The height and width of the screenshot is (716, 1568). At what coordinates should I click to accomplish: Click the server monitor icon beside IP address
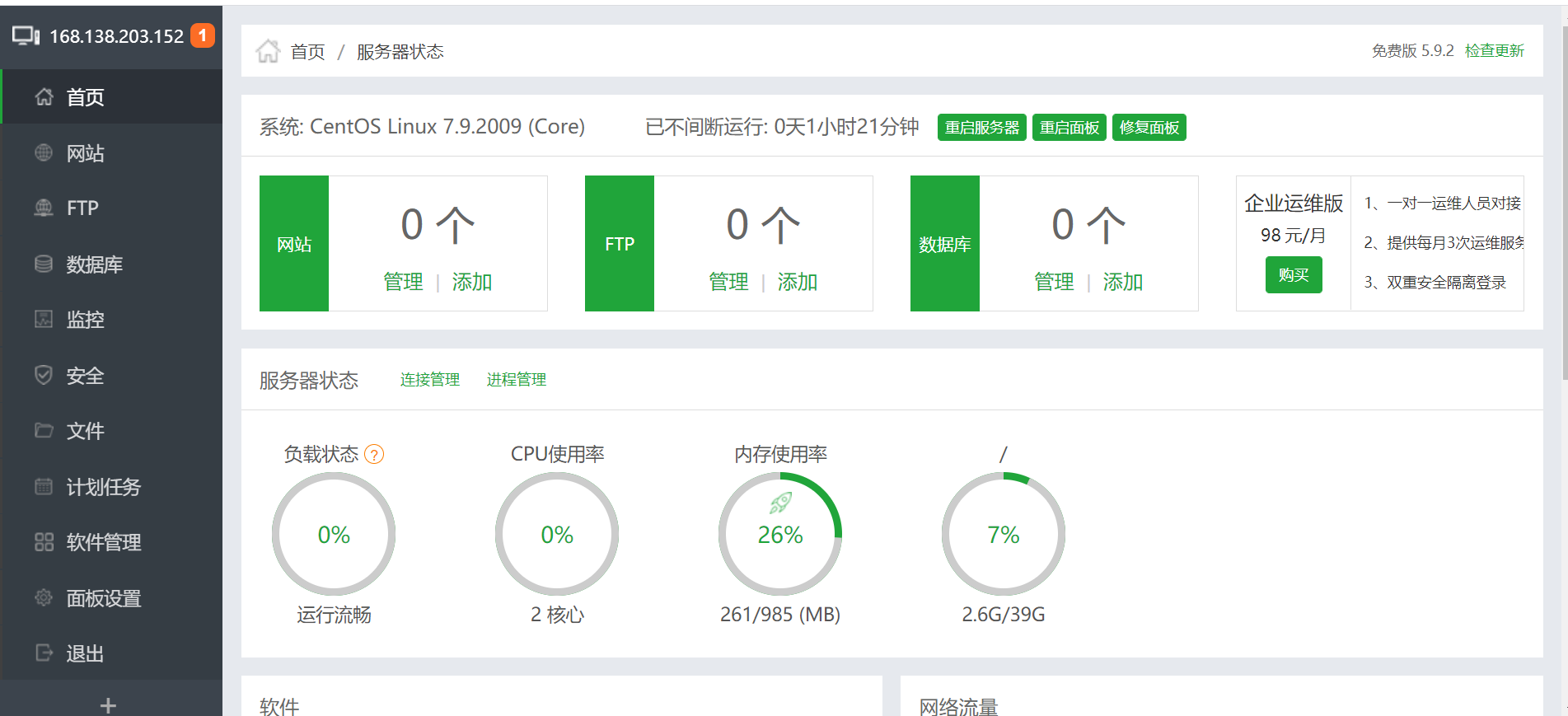click(x=26, y=36)
